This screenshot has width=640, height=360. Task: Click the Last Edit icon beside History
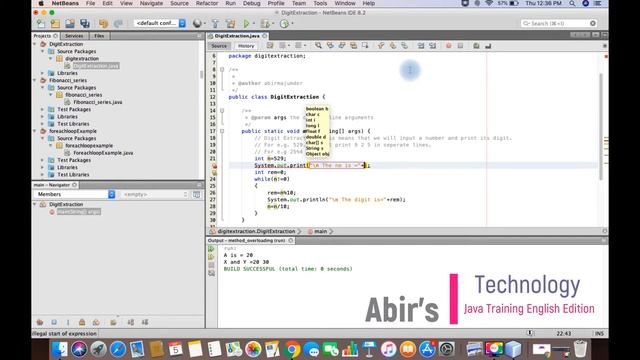270,46
